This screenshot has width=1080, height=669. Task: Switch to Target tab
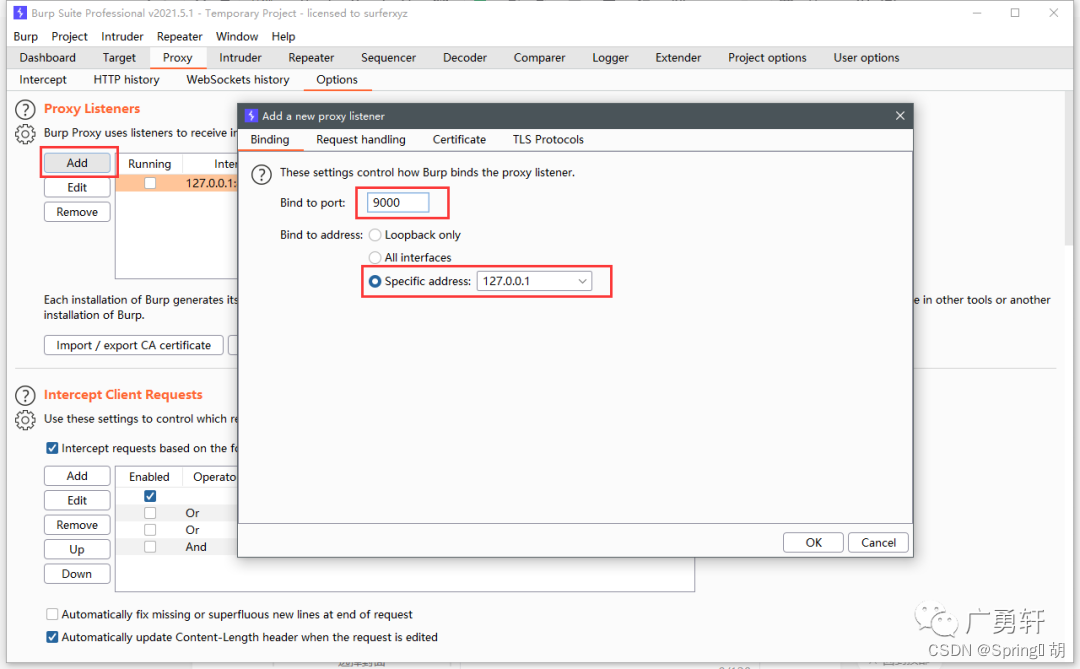[x=119, y=58]
